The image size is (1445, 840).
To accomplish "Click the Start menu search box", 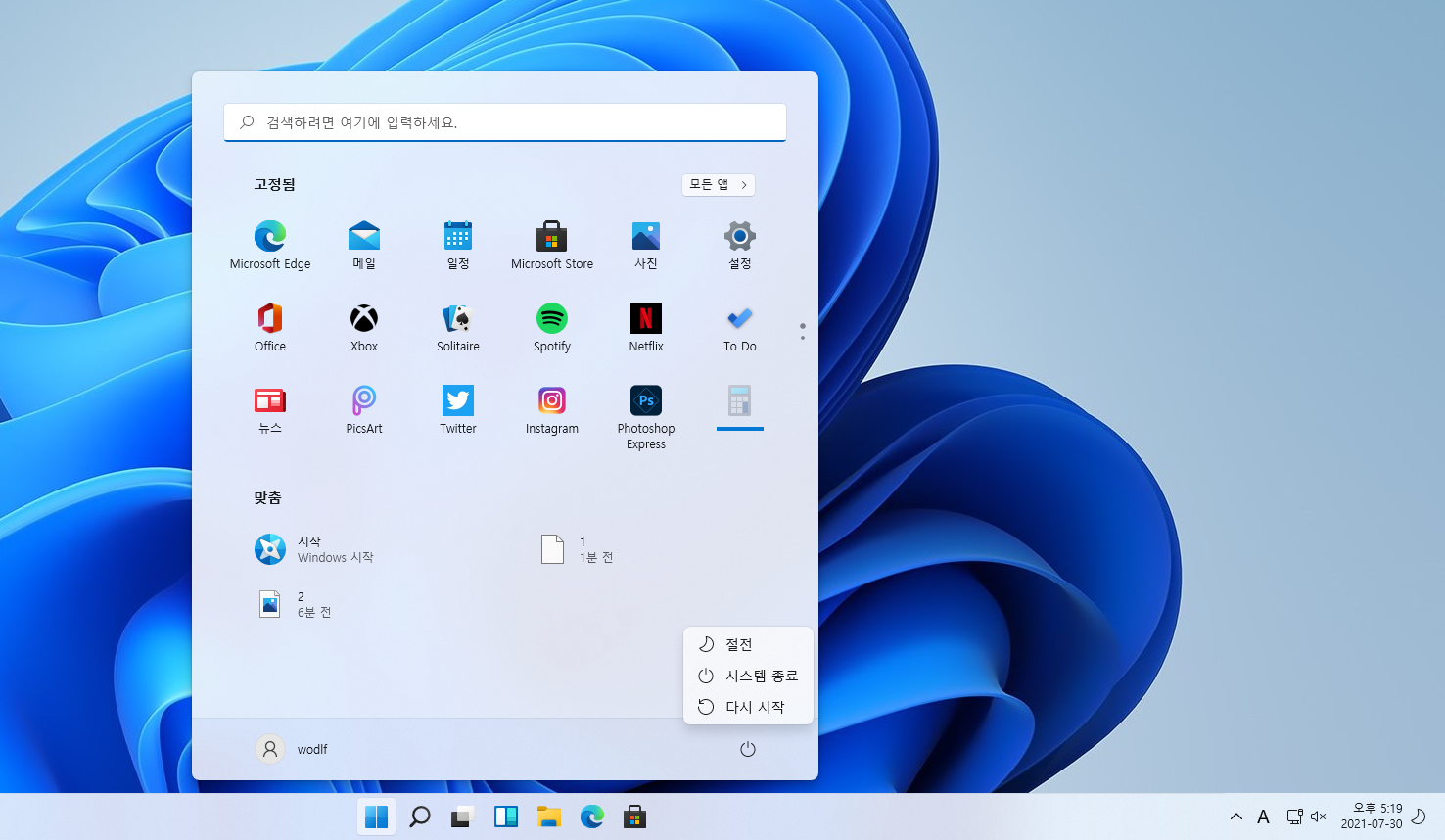I will [x=505, y=122].
